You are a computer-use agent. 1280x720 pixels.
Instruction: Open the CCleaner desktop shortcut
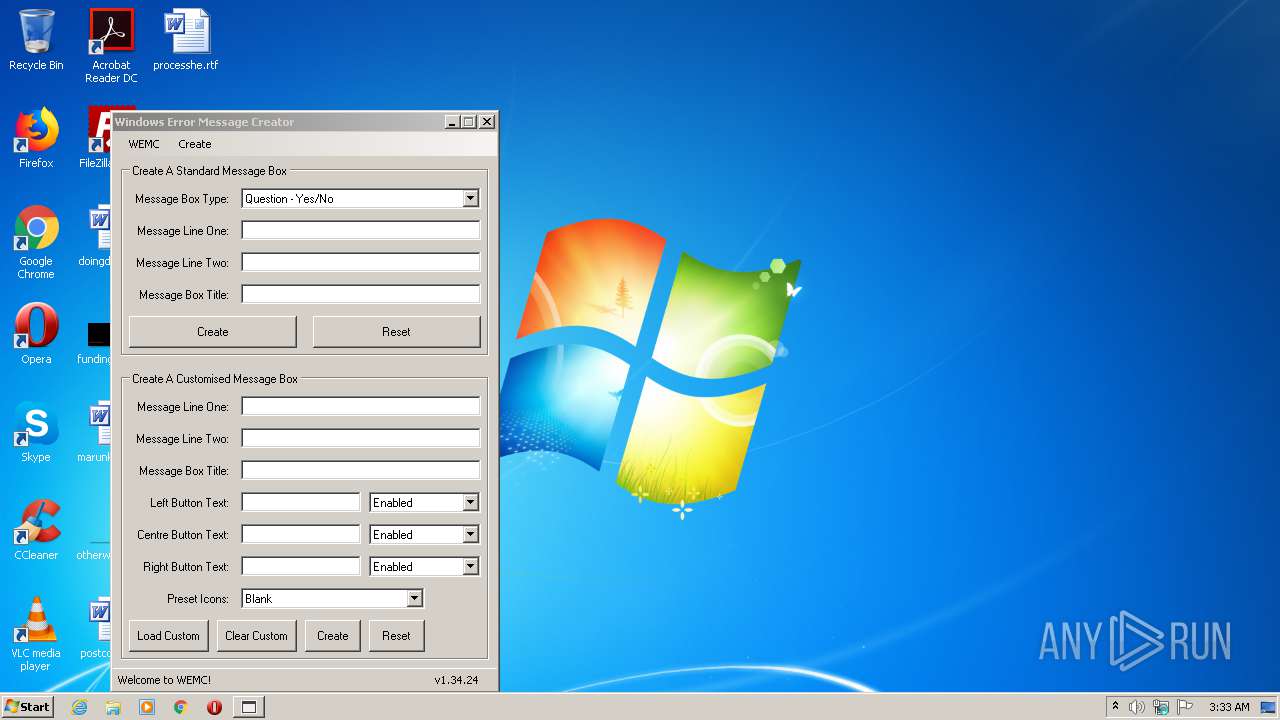pyautogui.click(x=36, y=530)
